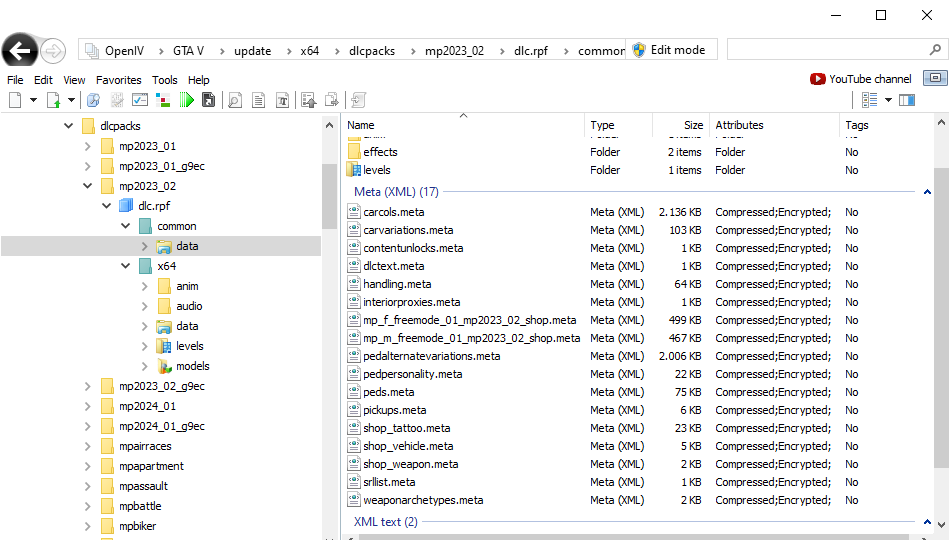The height and width of the screenshot is (540, 949).
Task: Sort by the Attributes column header
Action: pyautogui.click(x=773, y=125)
